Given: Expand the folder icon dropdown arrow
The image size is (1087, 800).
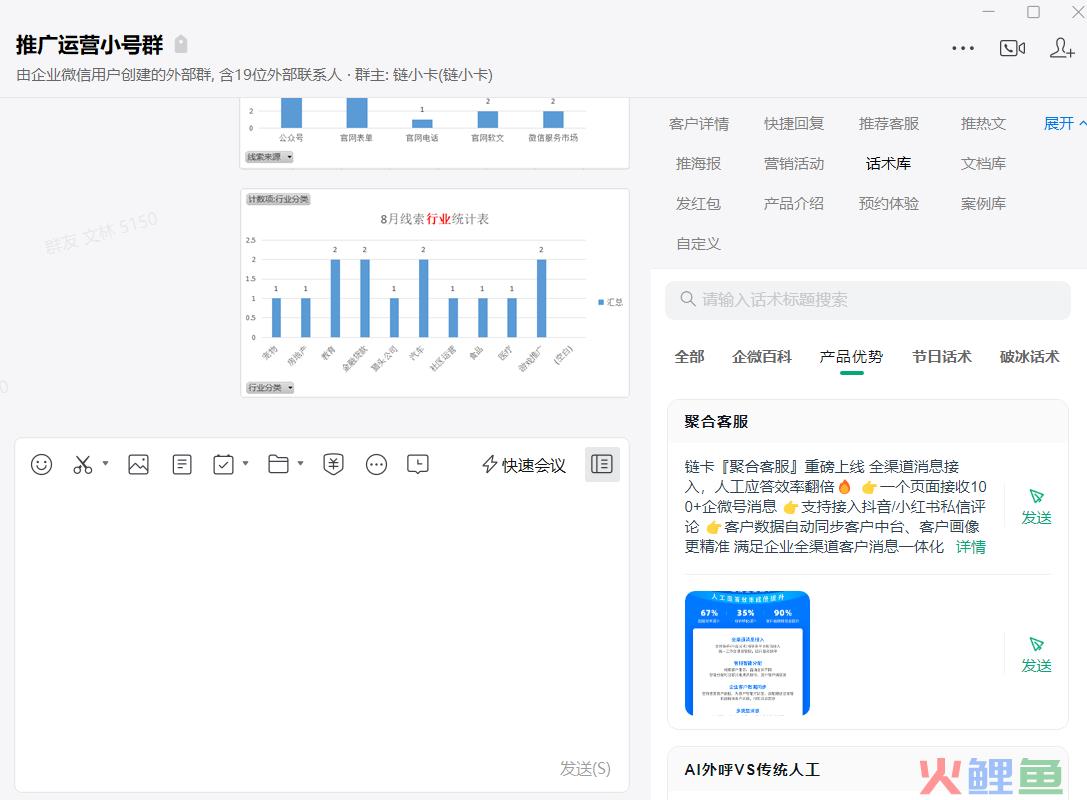Looking at the screenshot, I should tap(300, 463).
